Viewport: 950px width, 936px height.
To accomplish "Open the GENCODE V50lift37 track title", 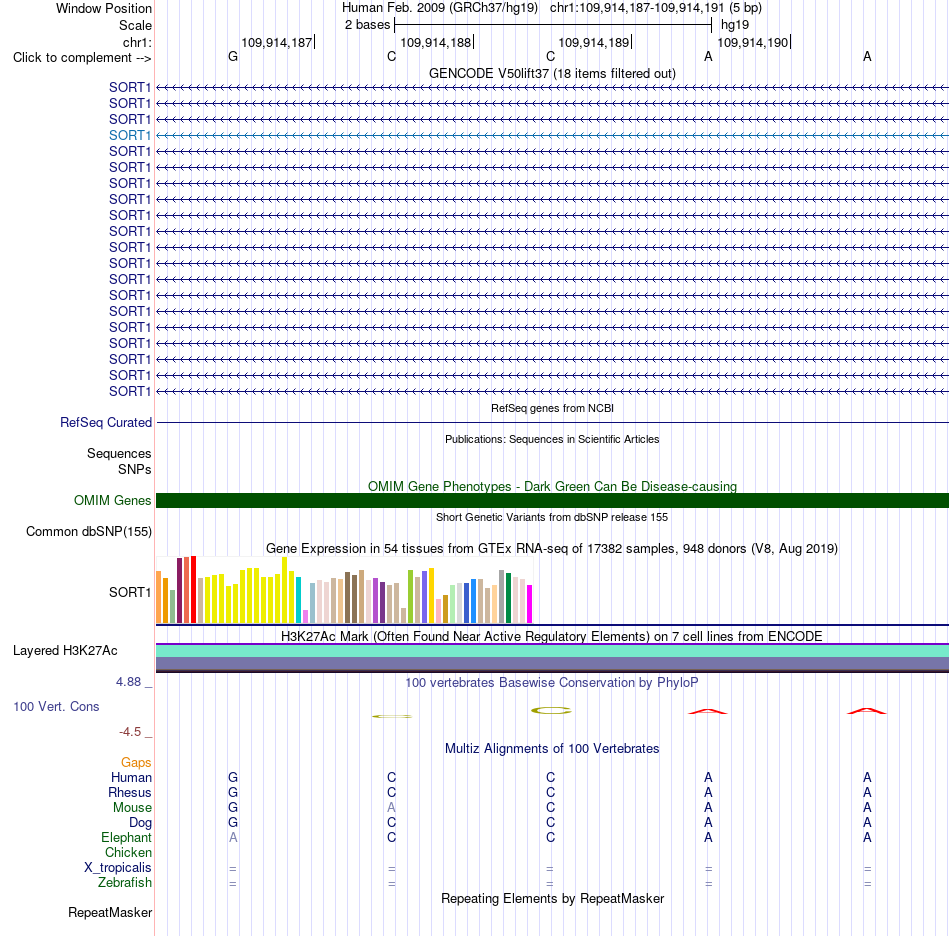I will [x=552, y=73].
